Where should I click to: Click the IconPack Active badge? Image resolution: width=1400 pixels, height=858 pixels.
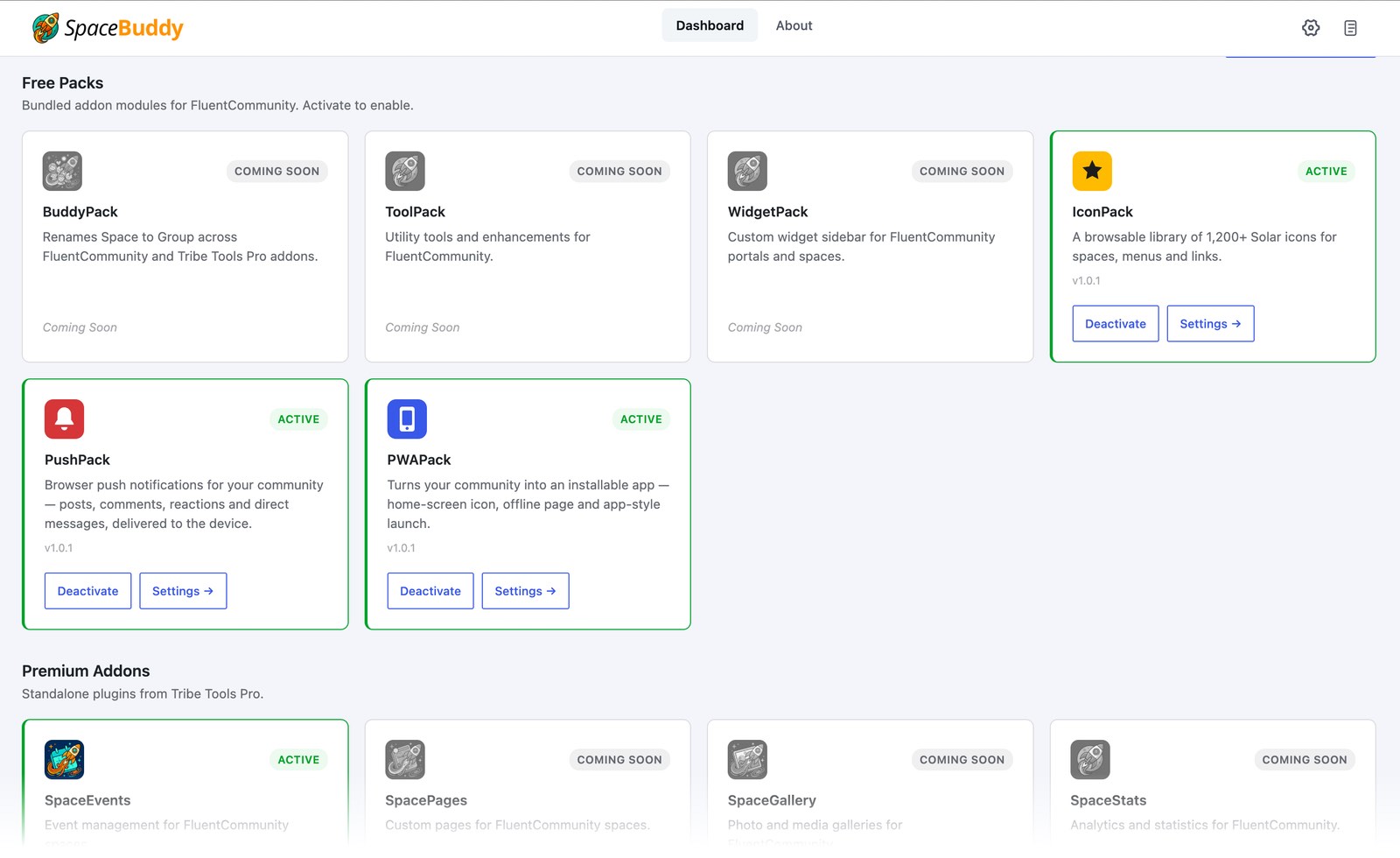[x=1326, y=172]
